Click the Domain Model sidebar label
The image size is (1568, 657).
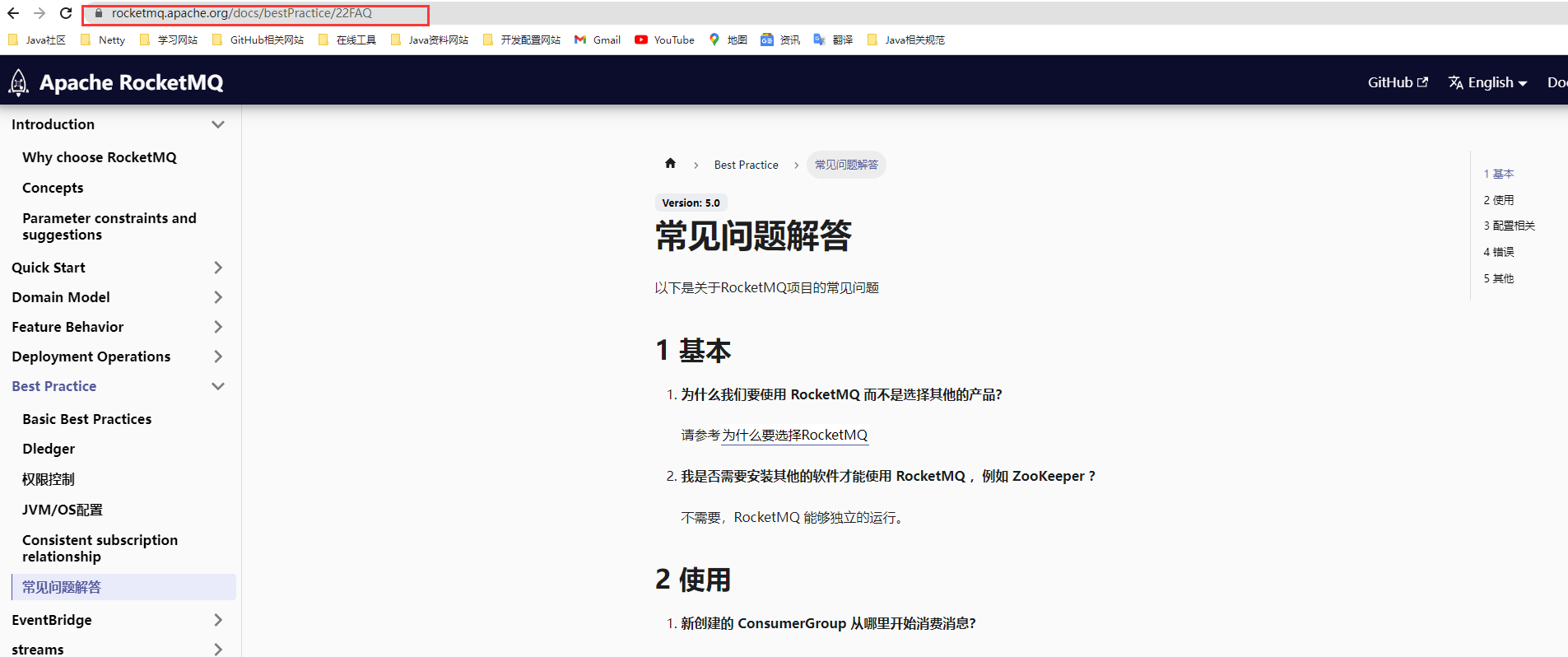point(61,297)
